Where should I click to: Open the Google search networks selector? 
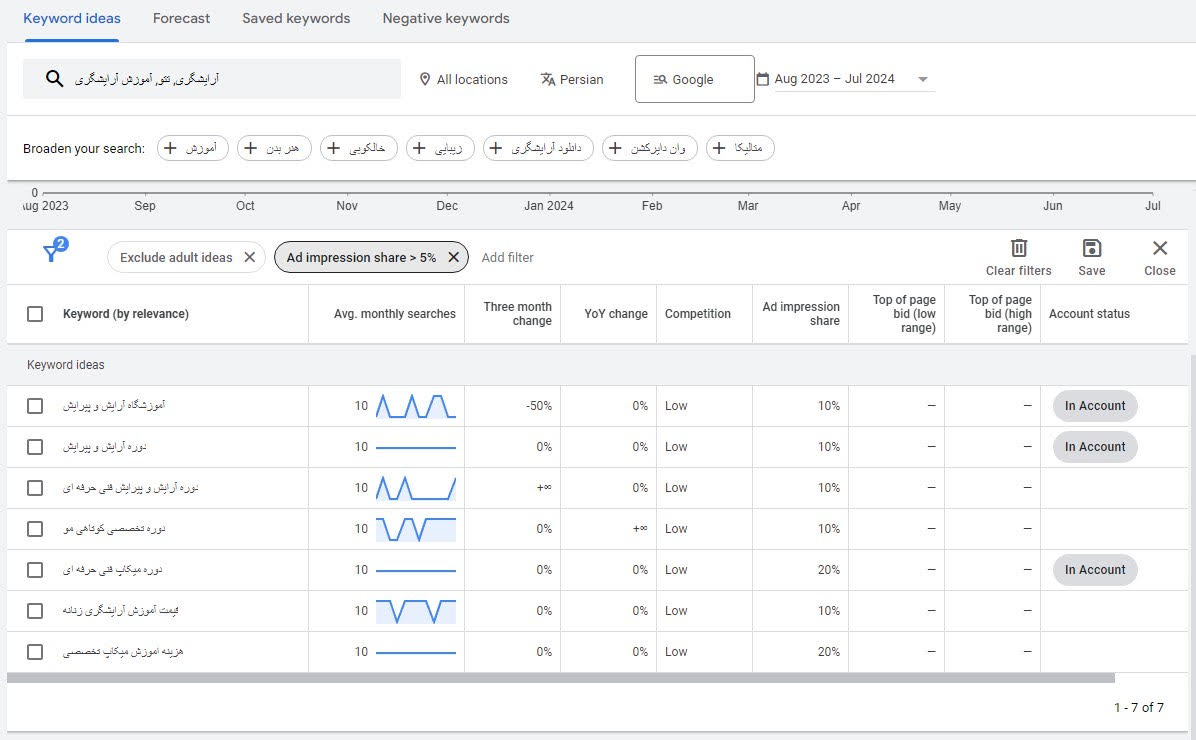point(694,79)
